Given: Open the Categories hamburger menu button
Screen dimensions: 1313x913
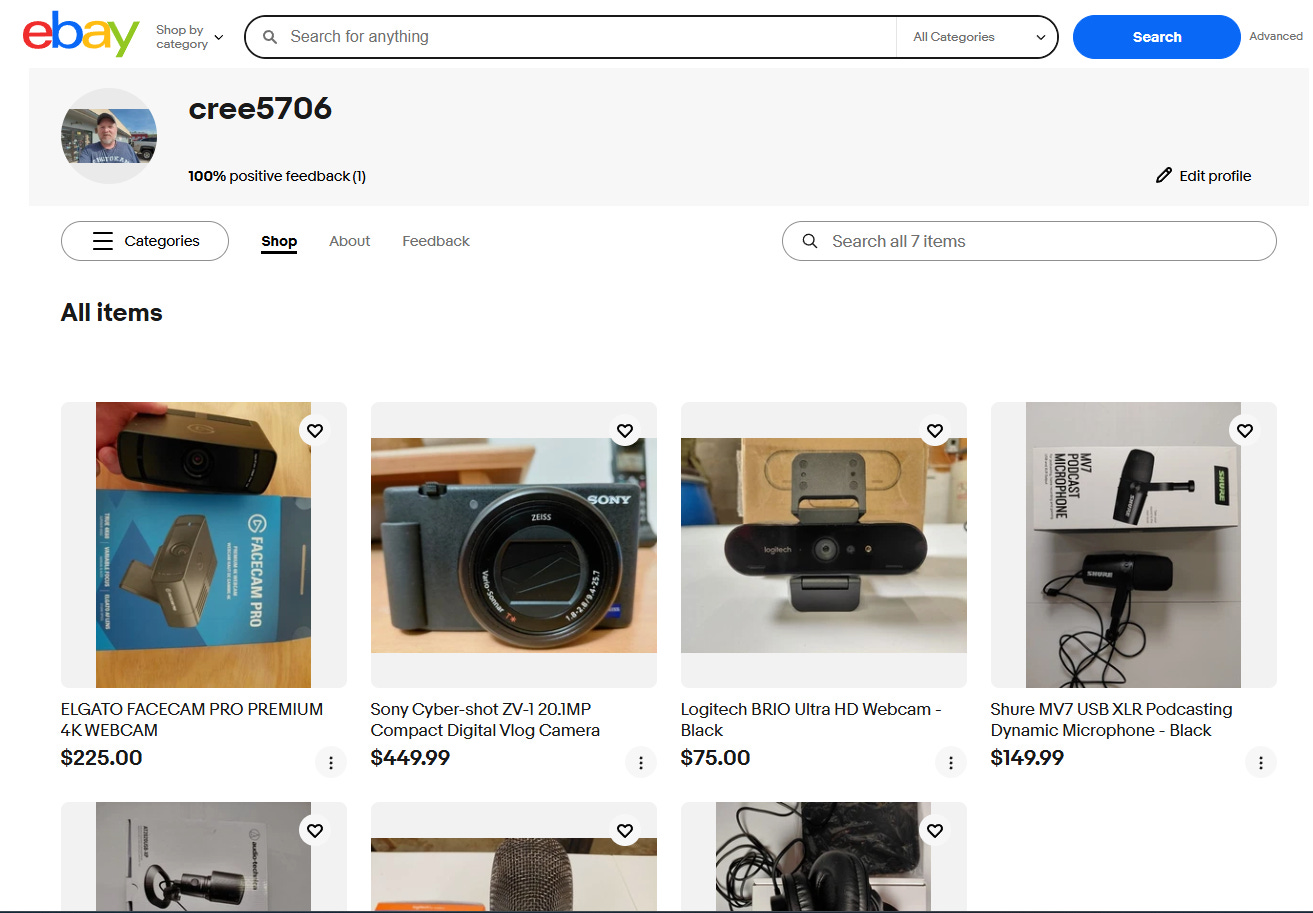Looking at the screenshot, I should (145, 241).
